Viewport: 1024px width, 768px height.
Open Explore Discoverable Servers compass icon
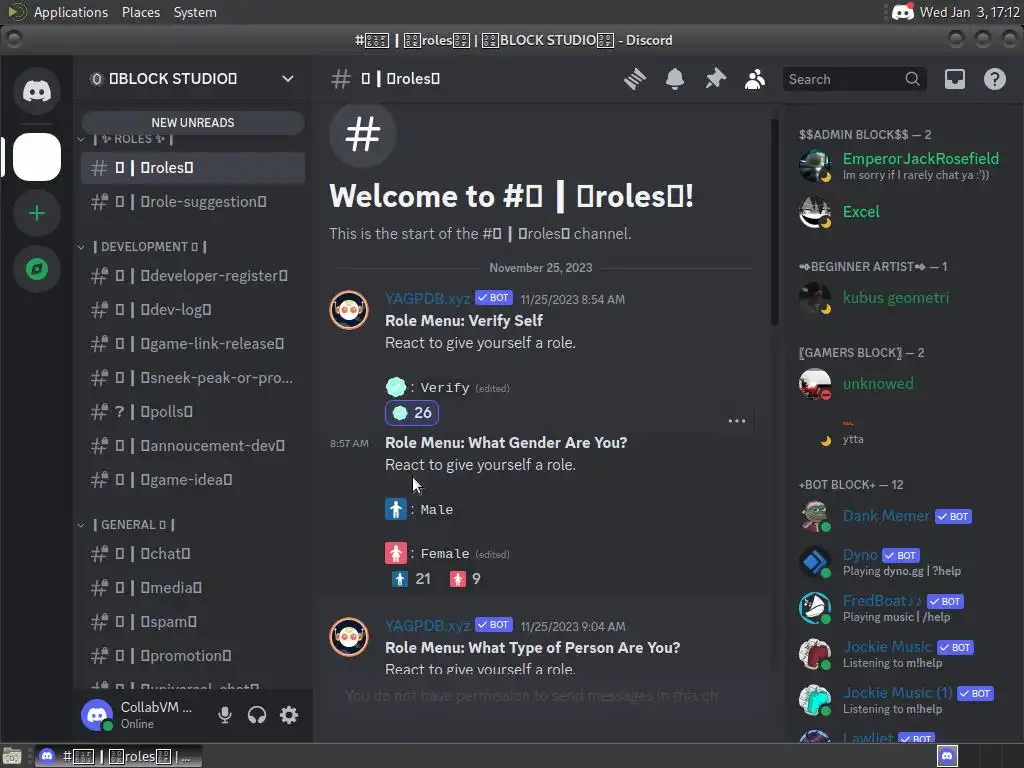pos(37,269)
